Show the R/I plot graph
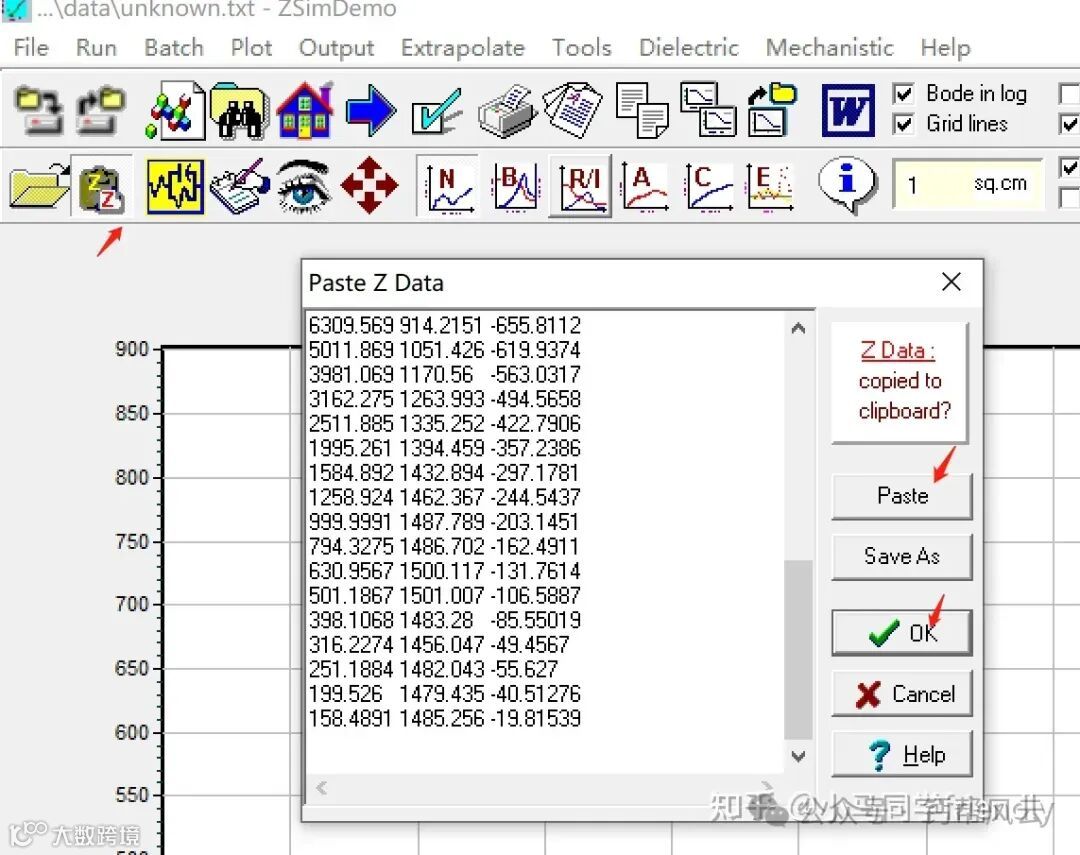The height and width of the screenshot is (855, 1080). point(581,187)
